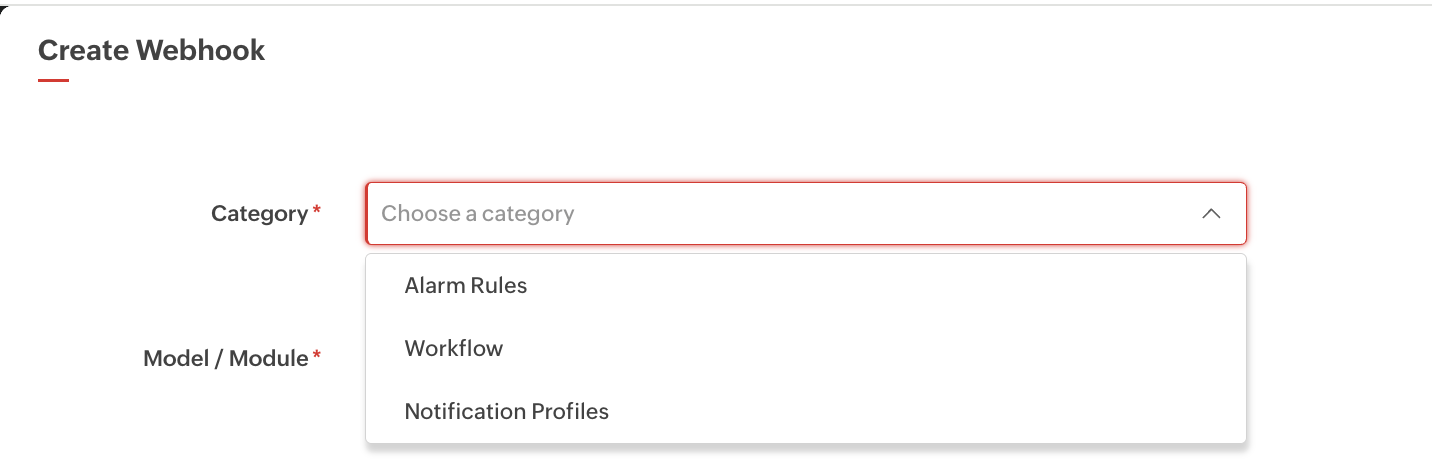Collapse the Category dropdown using the chevron arrow

click(x=1211, y=214)
